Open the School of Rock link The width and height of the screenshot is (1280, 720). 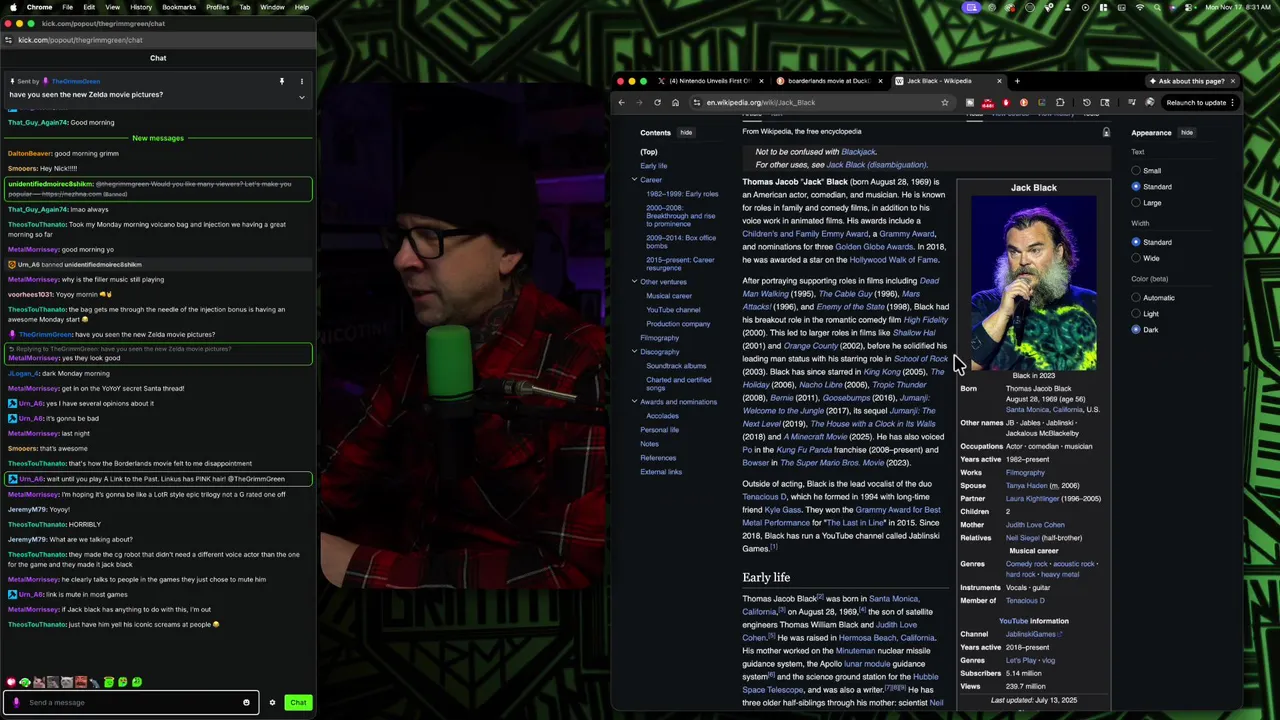click(x=921, y=359)
